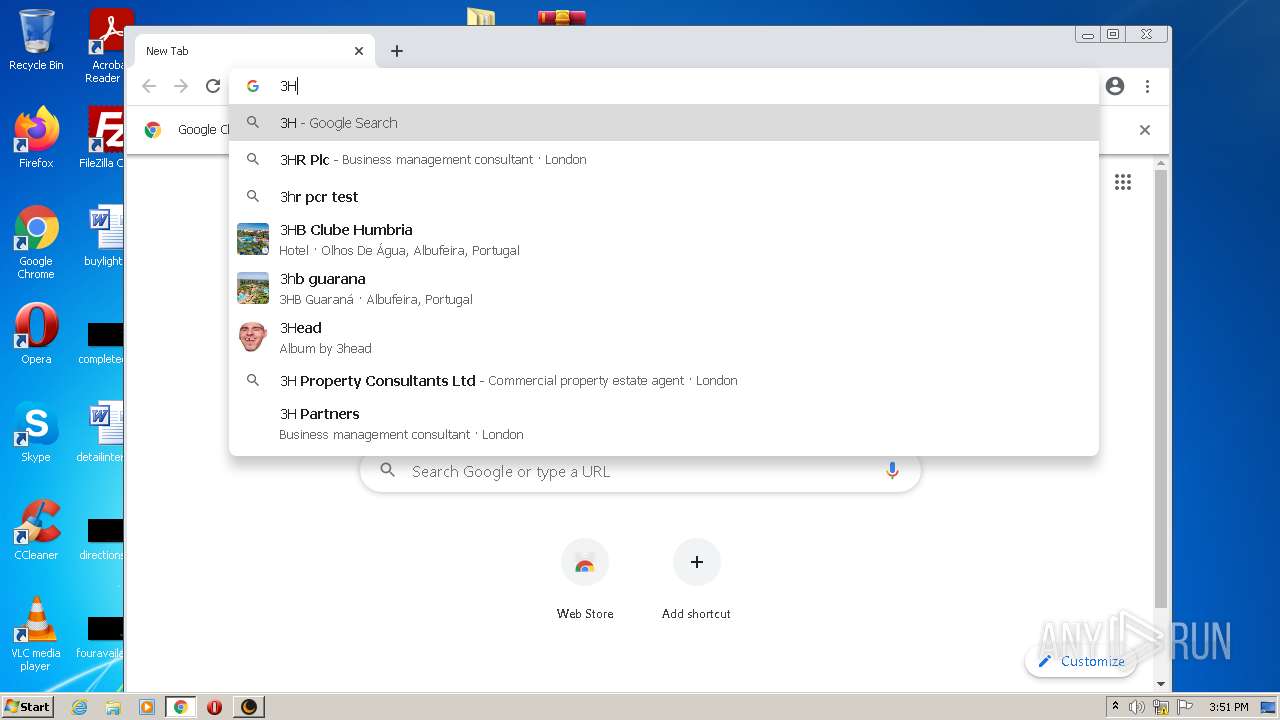
Task: Choose the '3hr pcr test' suggestion
Action: (x=664, y=196)
